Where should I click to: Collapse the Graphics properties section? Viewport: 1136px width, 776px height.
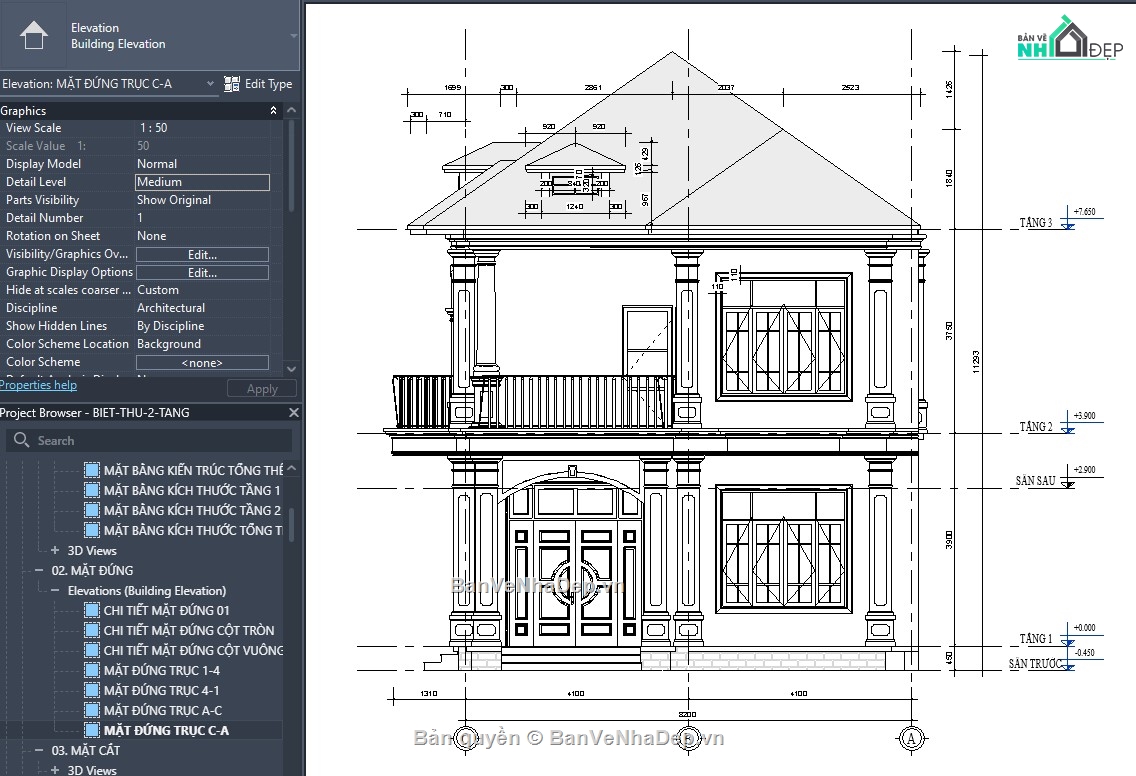pos(273,110)
